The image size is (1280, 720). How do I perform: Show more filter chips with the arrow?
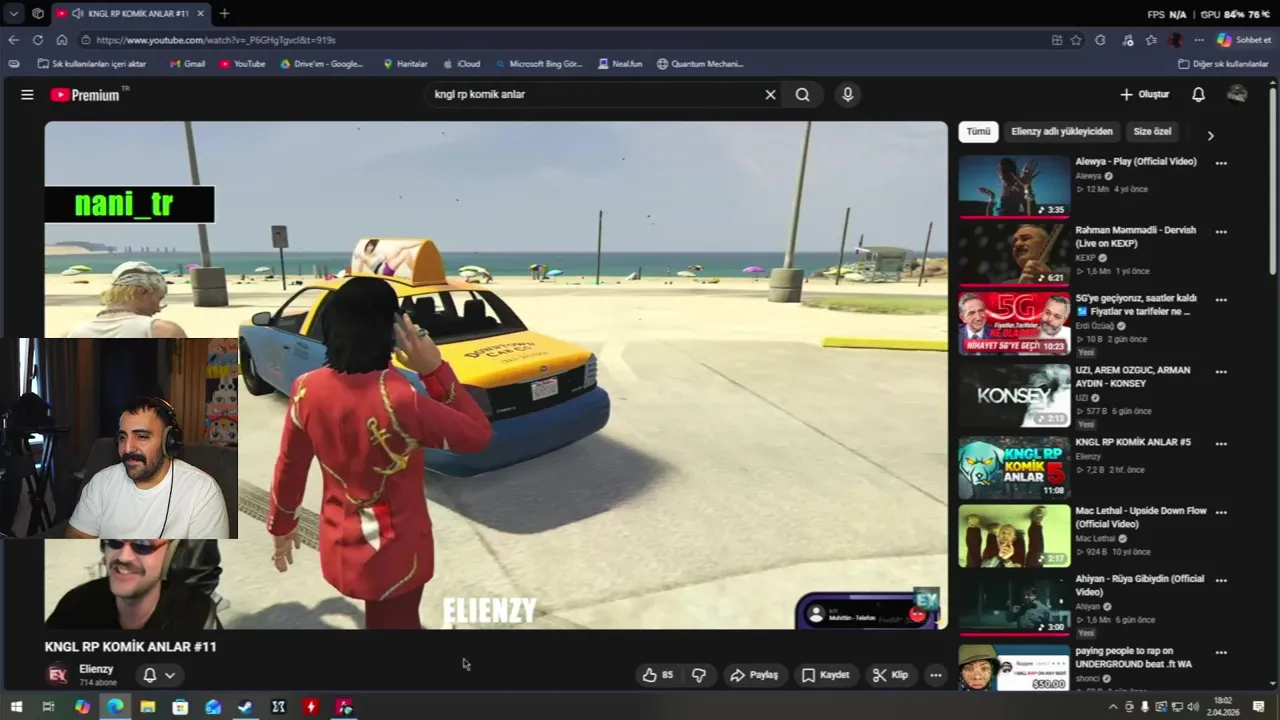1210,135
